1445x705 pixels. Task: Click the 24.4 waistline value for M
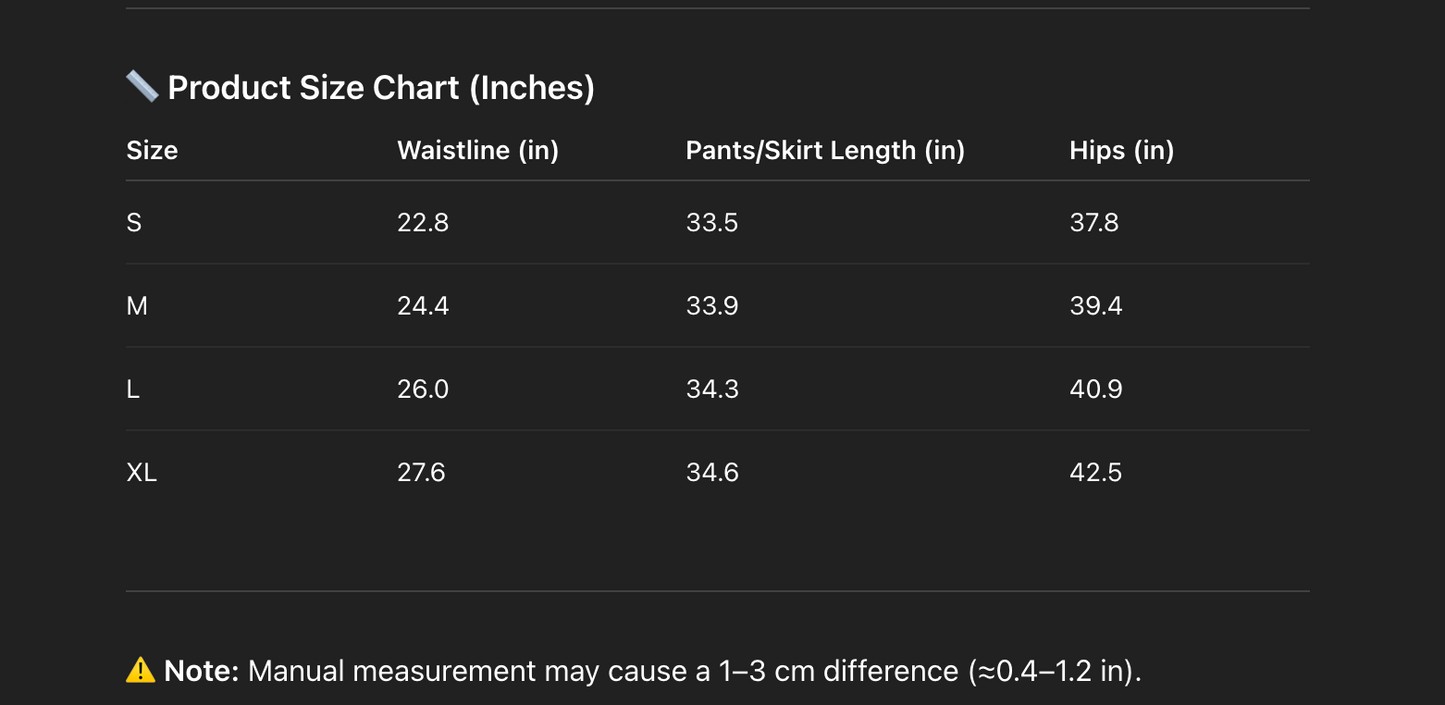423,306
